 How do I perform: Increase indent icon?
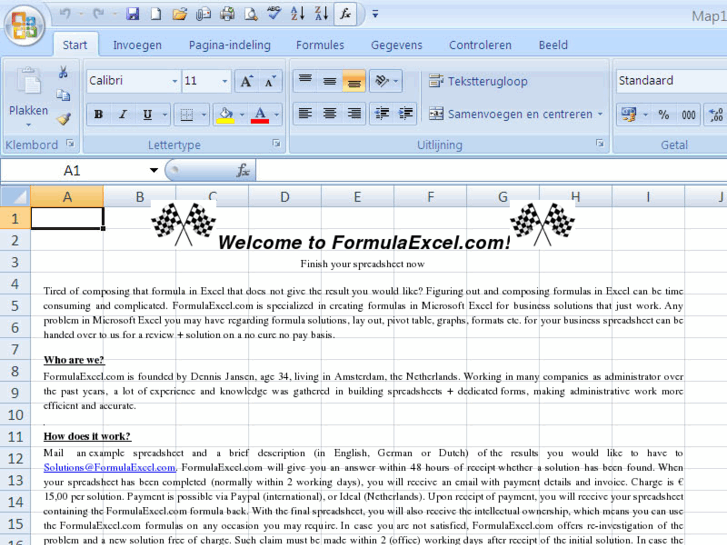click(406, 114)
